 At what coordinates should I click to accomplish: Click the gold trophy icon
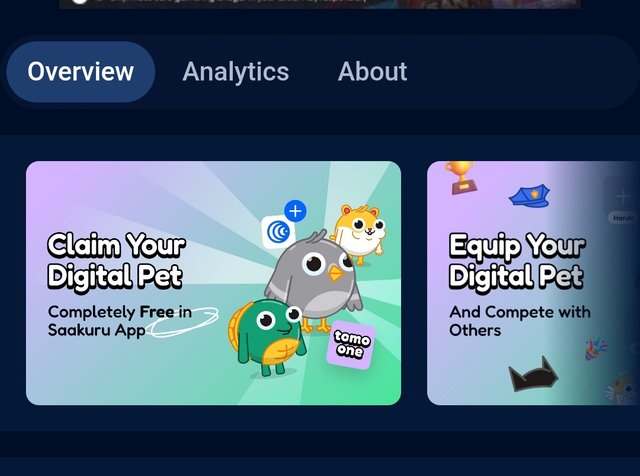coord(461,177)
